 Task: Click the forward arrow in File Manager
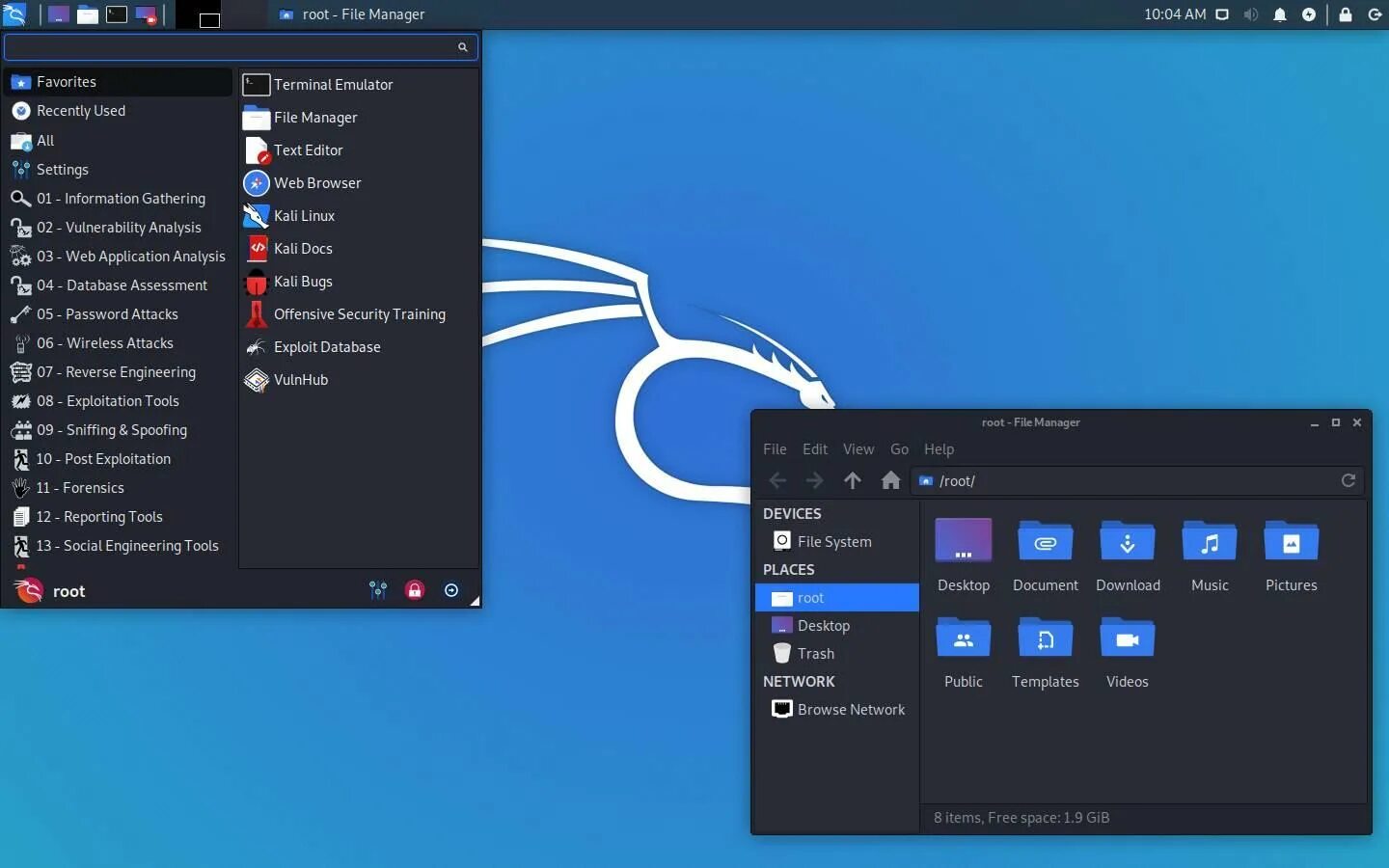[815, 480]
